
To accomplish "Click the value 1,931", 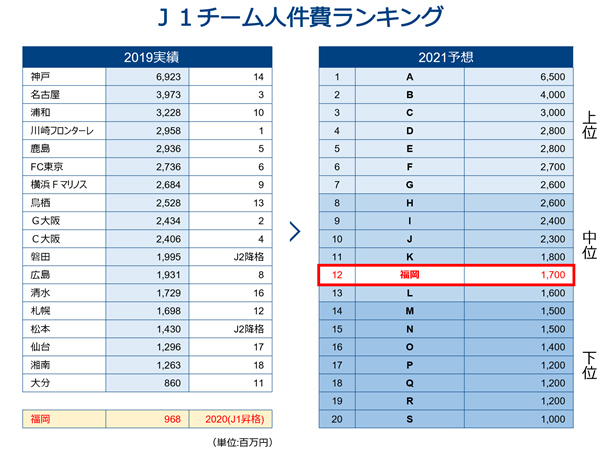I will click(168, 275).
